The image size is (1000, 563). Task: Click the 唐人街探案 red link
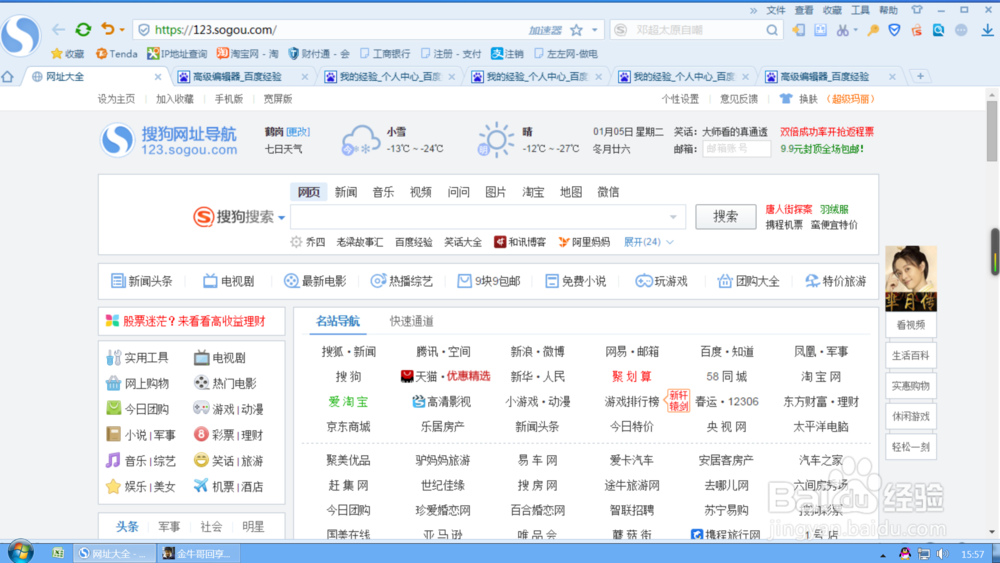click(x=789, y=209)
